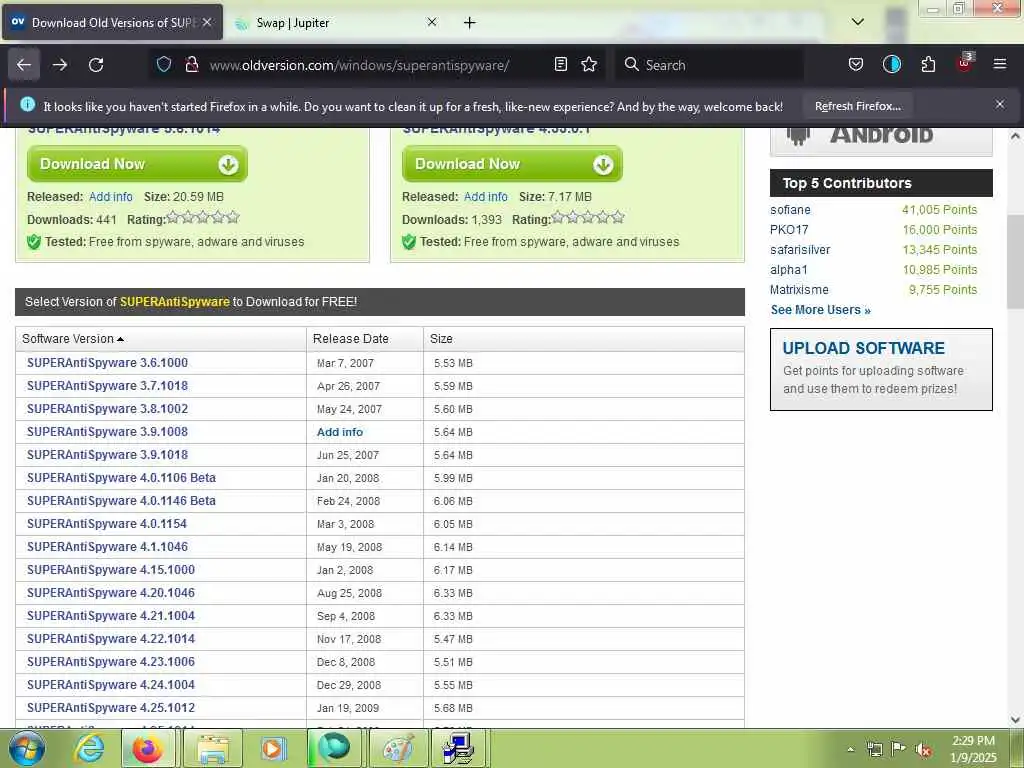Click the Refresh Firefox button
The height and width of the screenshot is (768, 1024).
tap(857, 106)
